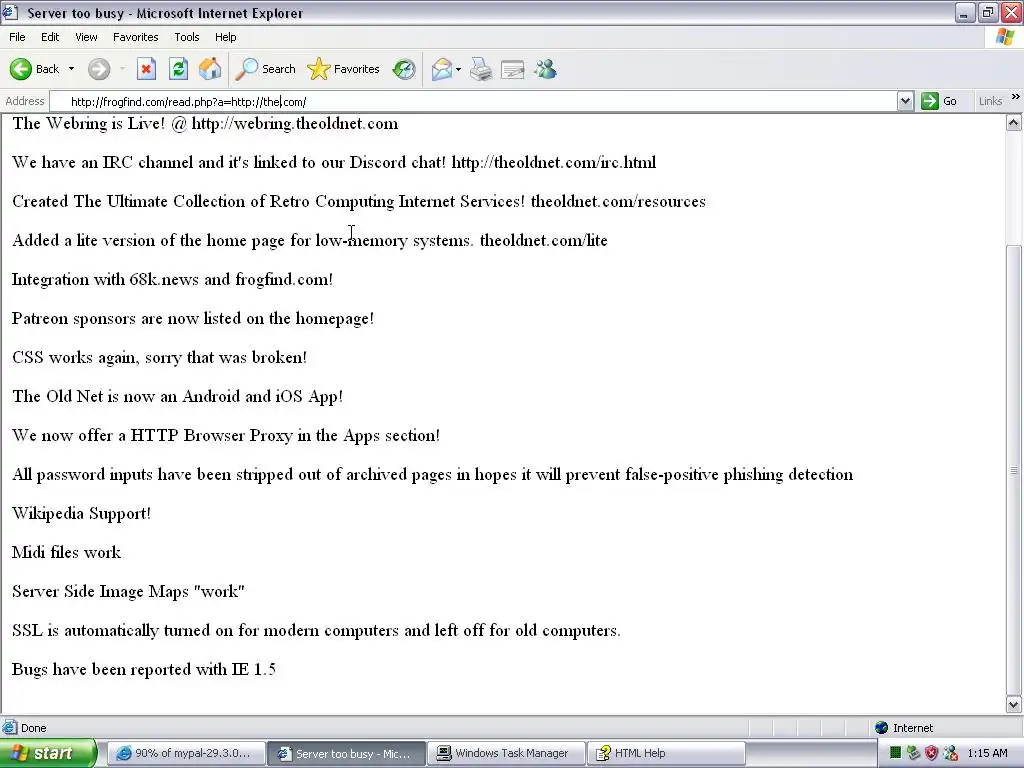Image resolution: width=1024 pixels, height=768 pixels.
Task: Open the Search pane from toolbar
Action: [x=266, y=69]
